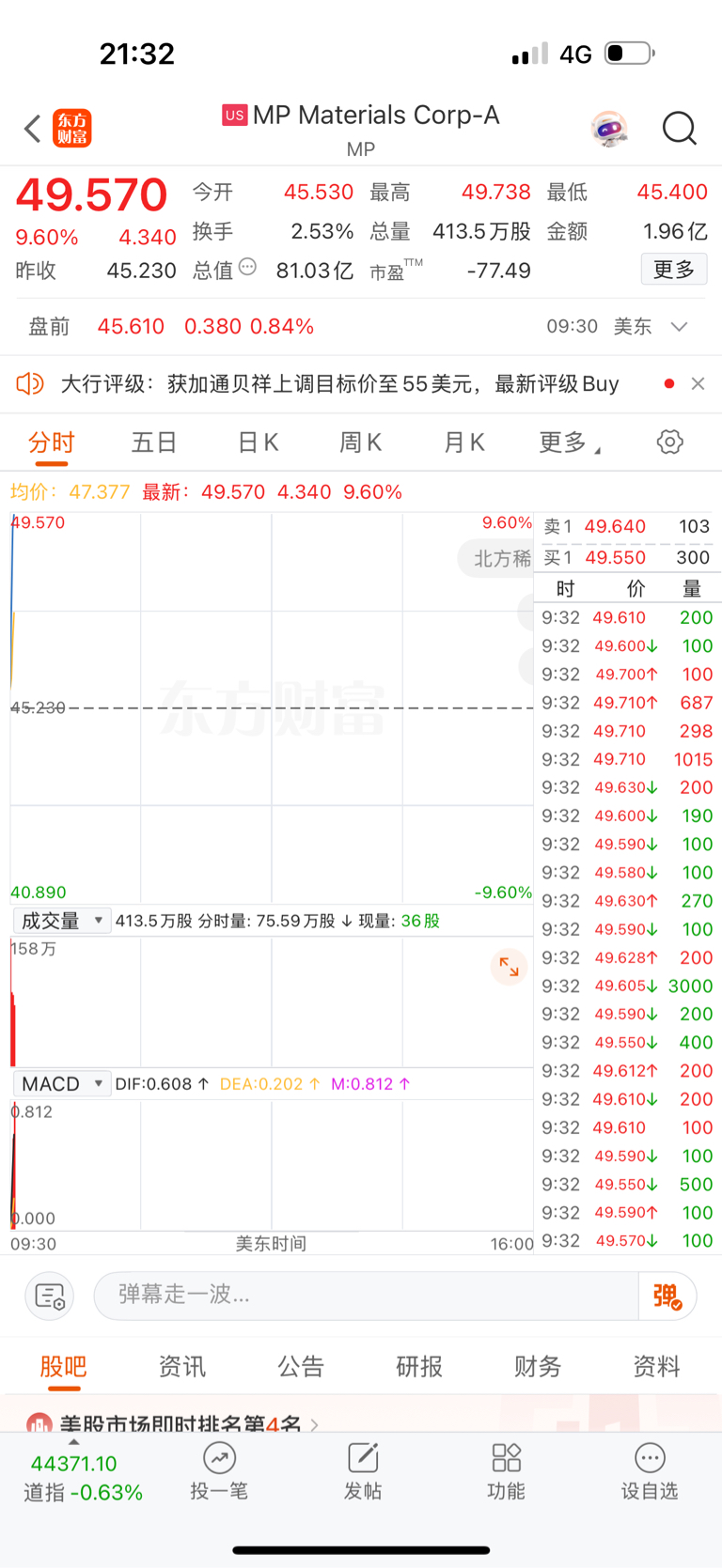Screen dimensions: 722x1568
Task: Tap the speaker announcement icon
Action: (x=30, y=383)
